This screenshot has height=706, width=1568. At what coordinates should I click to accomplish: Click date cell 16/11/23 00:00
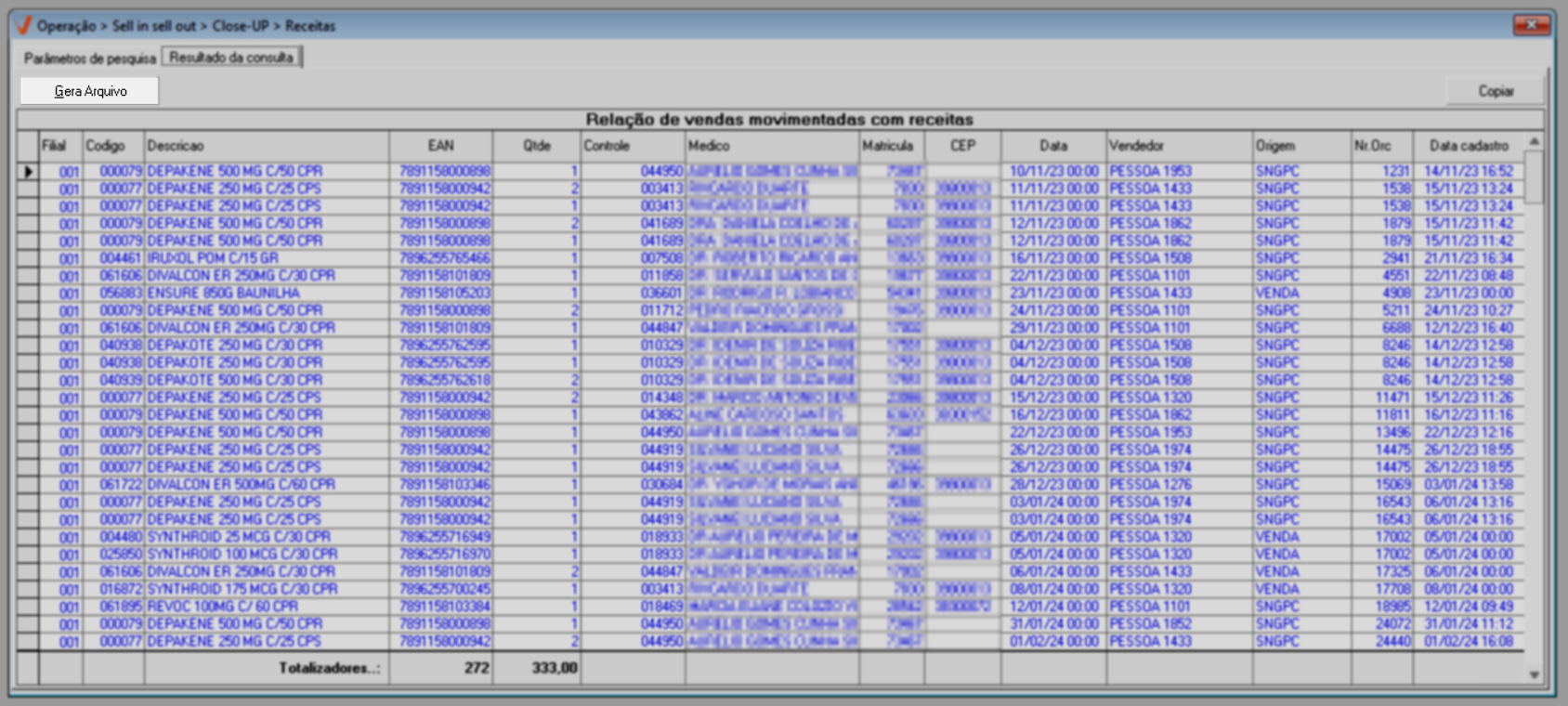click(x=1054, y=258)
